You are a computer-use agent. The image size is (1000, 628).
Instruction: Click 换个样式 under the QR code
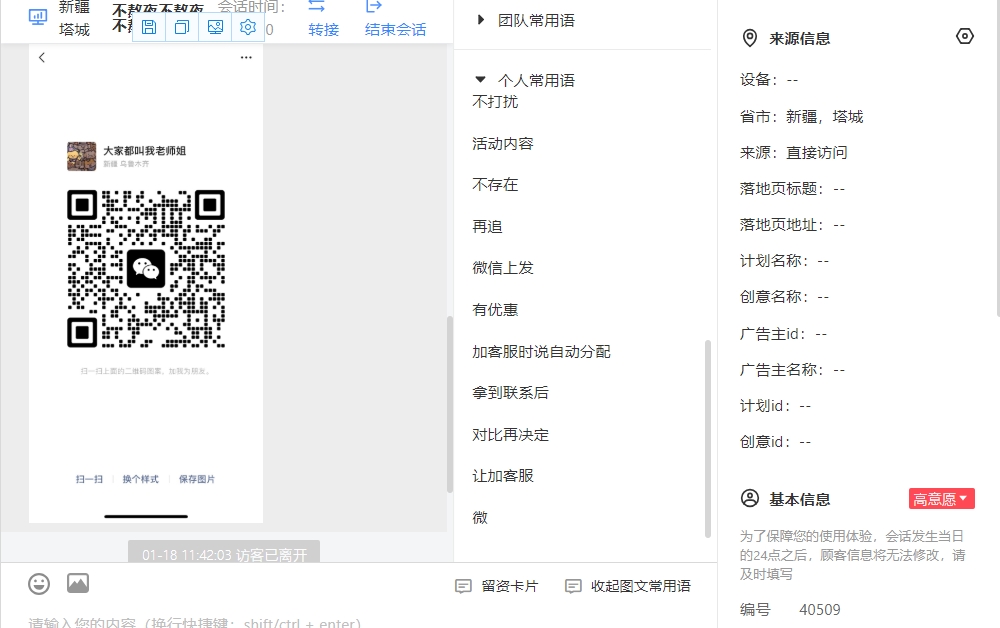click(140, 479)
